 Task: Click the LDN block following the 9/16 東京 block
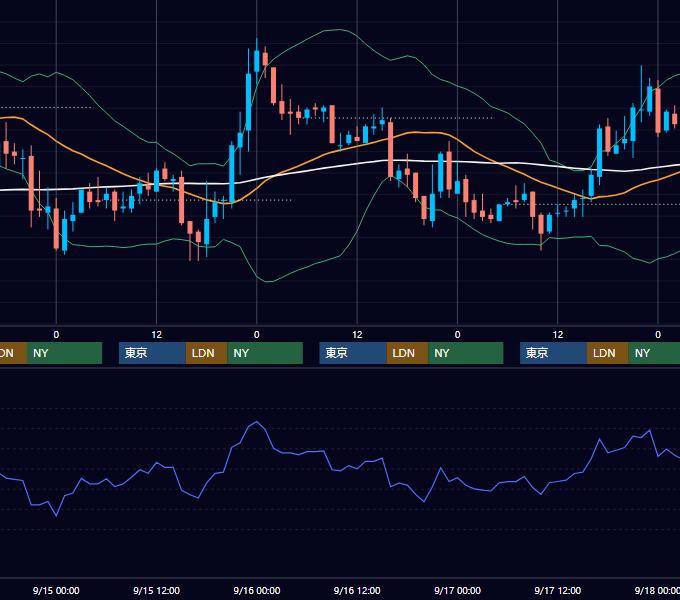click(x=407, y=353)
